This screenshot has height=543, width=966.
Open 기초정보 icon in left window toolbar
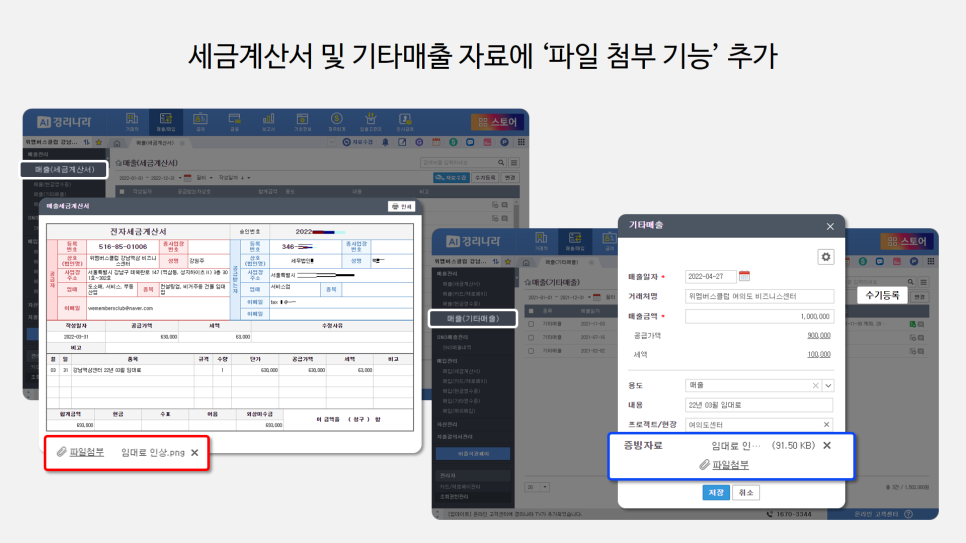tap(302, 122)
